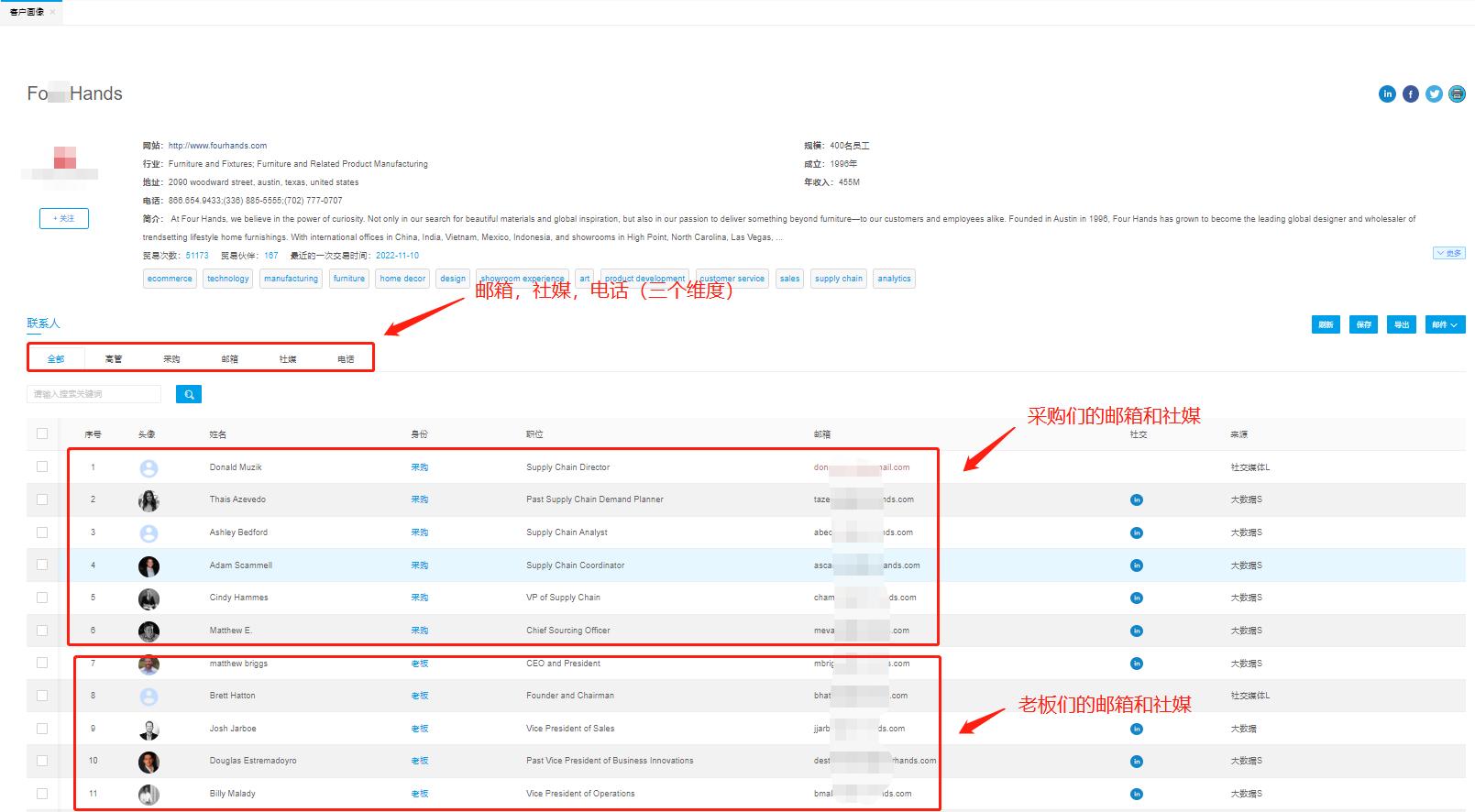Open Thais Azevedo's LinkedIn icon
This screenshot has width=1475, height=812.
tap(1137, 500)
